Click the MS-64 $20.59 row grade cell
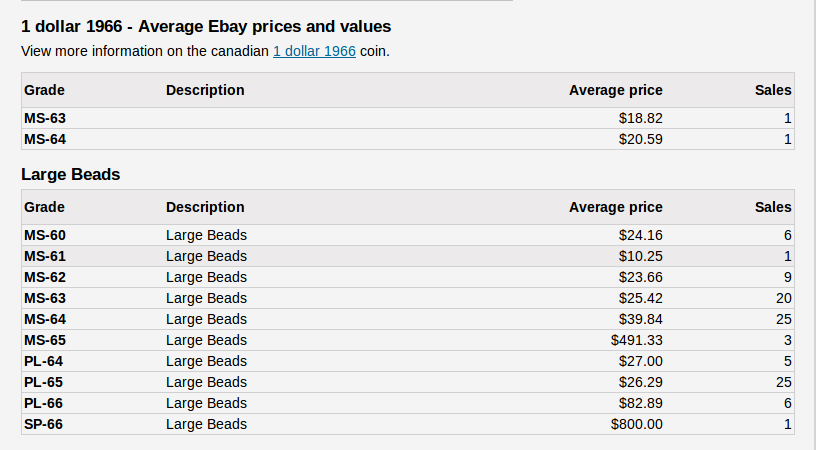 pyautogui.click(x=45, y=139)
